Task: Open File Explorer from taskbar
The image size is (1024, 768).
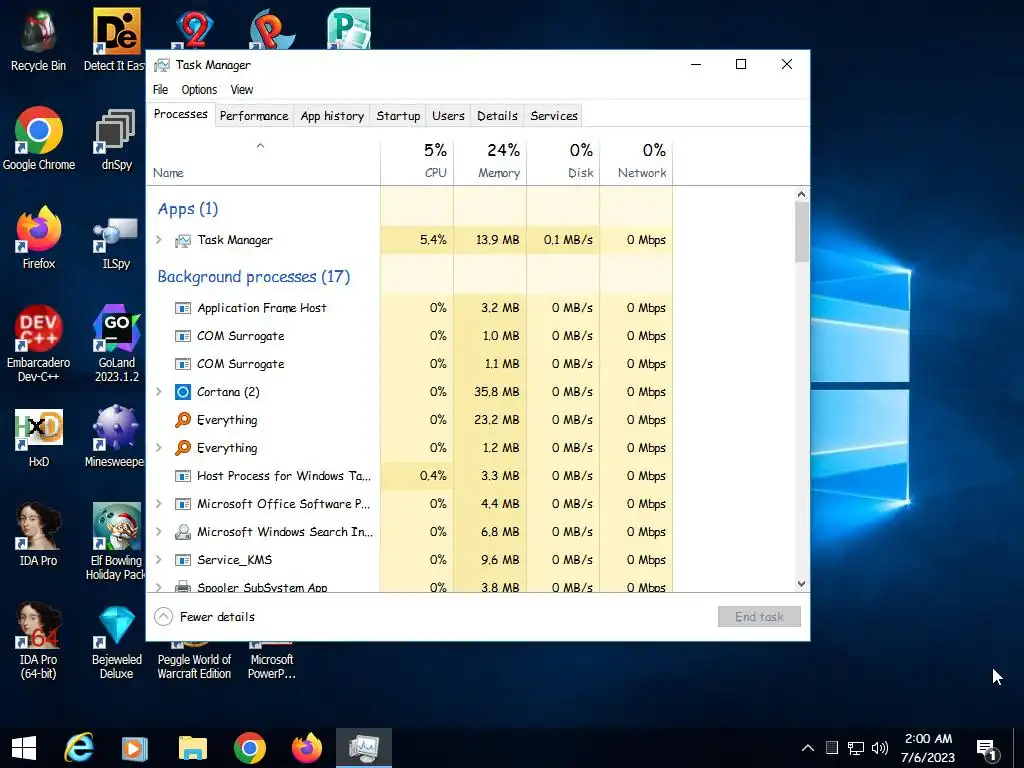Action: pyautogui.click(x=193, y=748)
